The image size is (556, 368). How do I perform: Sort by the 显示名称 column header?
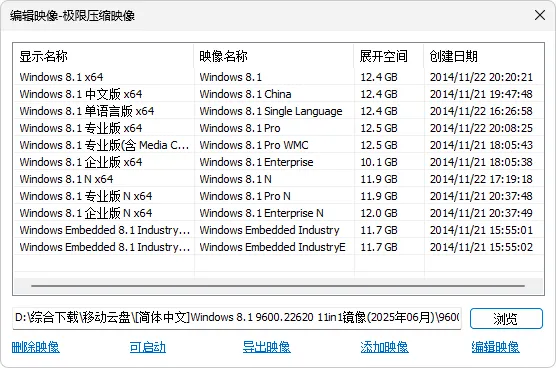pyautogui.click(x=104, y=56)
